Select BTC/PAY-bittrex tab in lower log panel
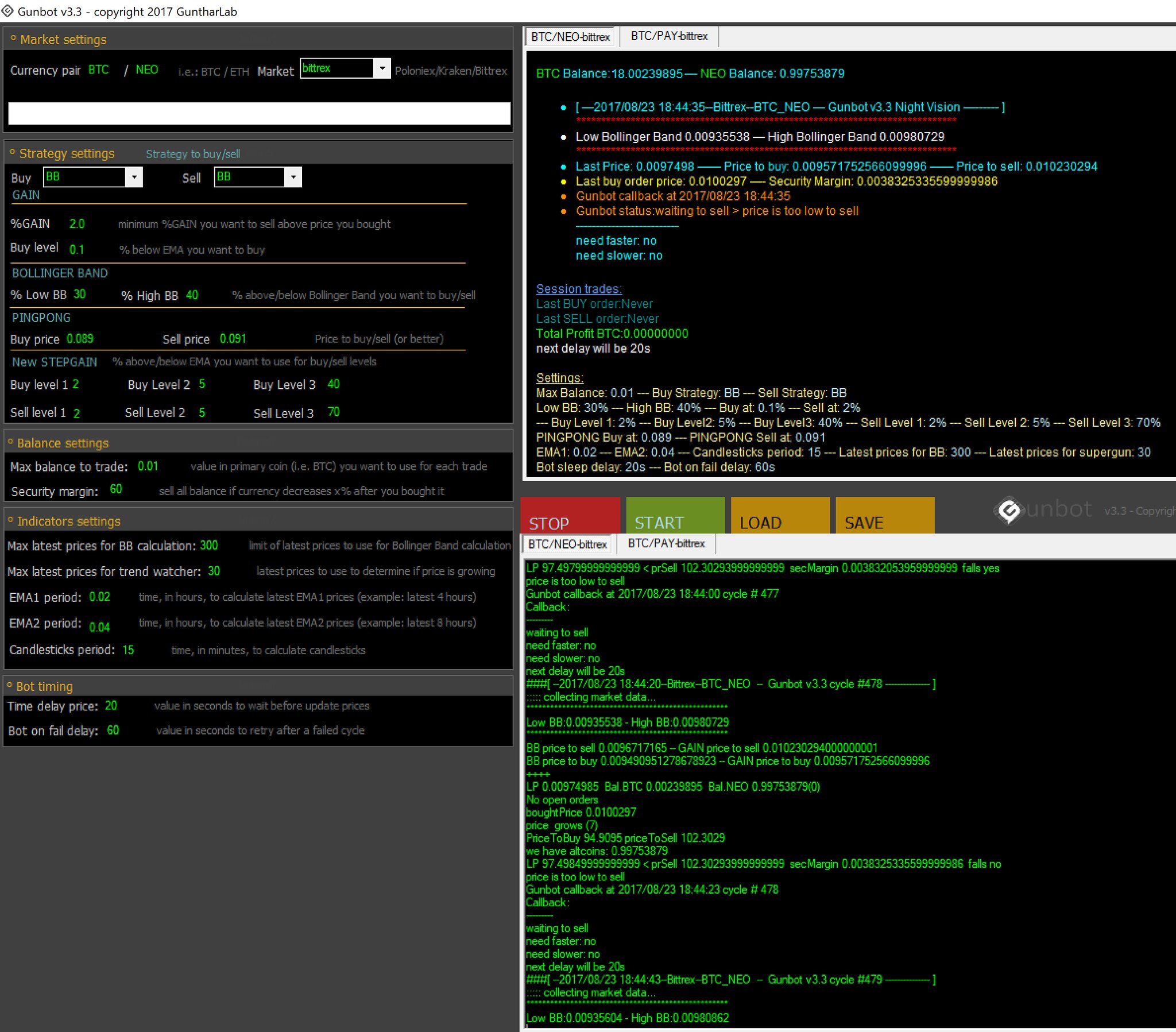This screenshot has width=1176, height=1032. 666,543
